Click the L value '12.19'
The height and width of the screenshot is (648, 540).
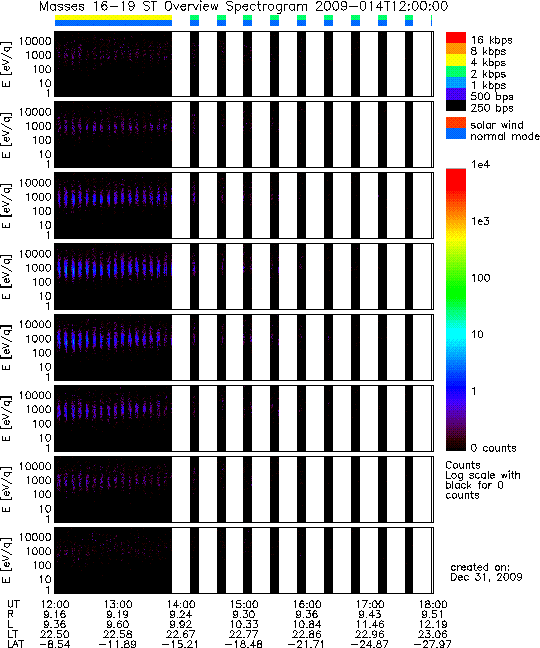433,624
